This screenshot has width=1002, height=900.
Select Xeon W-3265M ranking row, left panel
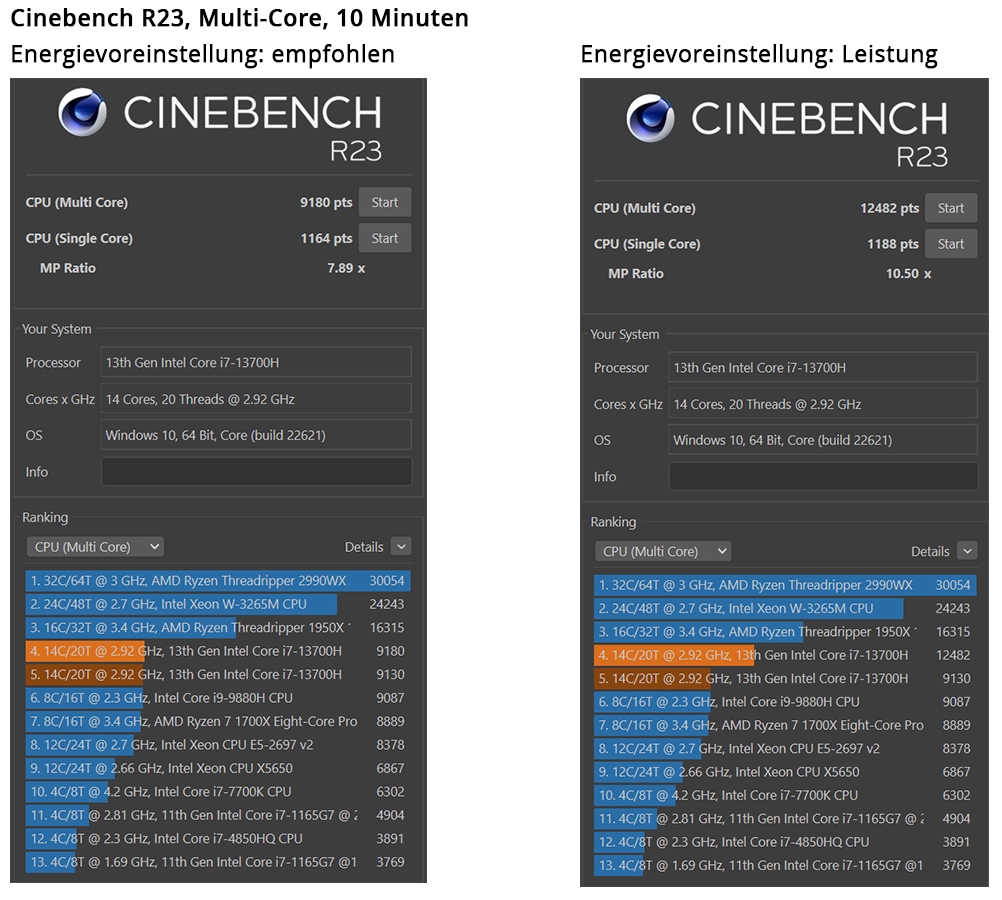pyautogui.click(x=219, y=604)
